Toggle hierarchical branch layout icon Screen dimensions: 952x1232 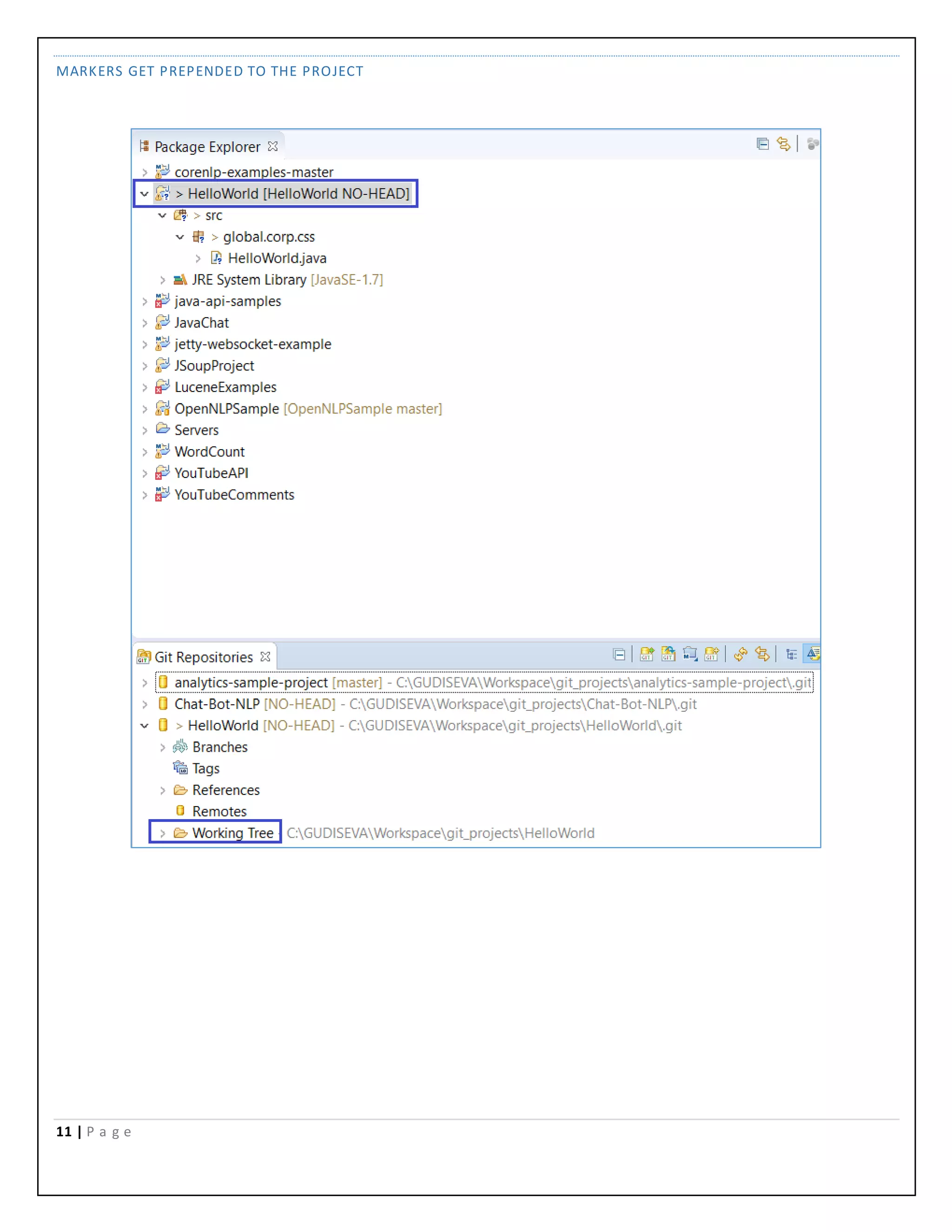point(791,654)
